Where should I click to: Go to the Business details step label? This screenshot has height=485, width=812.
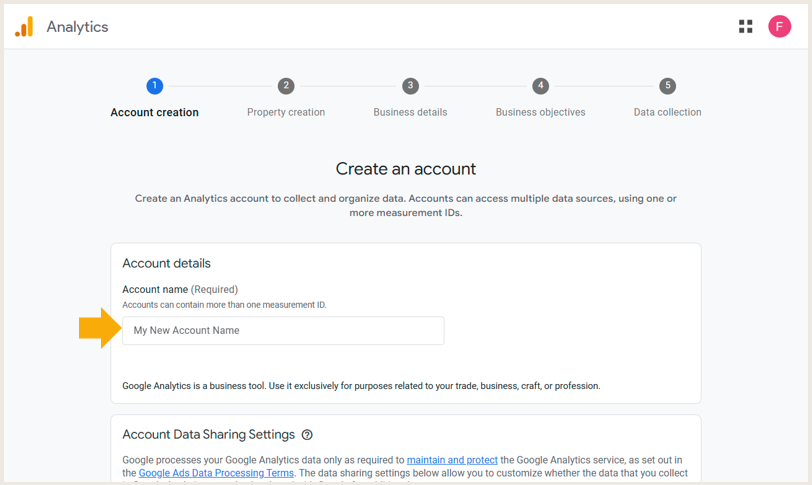tap(410, 112)
